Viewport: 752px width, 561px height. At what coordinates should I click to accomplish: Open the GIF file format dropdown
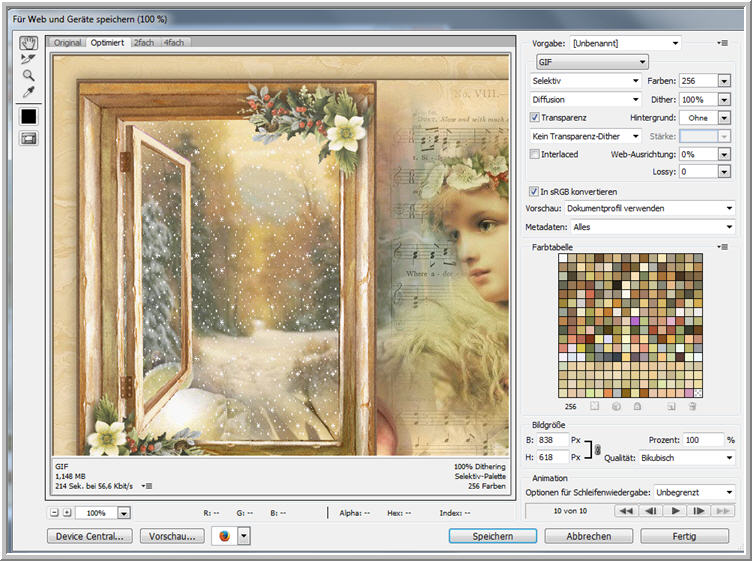point(592,62)
